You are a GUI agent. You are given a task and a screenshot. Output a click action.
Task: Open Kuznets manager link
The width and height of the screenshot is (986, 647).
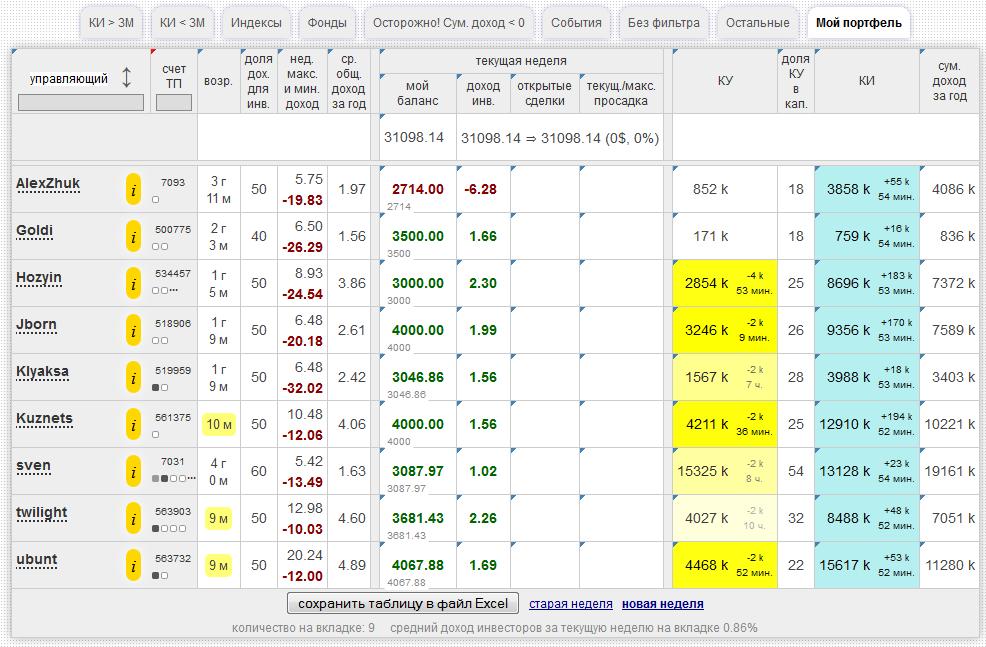point(44,418)
